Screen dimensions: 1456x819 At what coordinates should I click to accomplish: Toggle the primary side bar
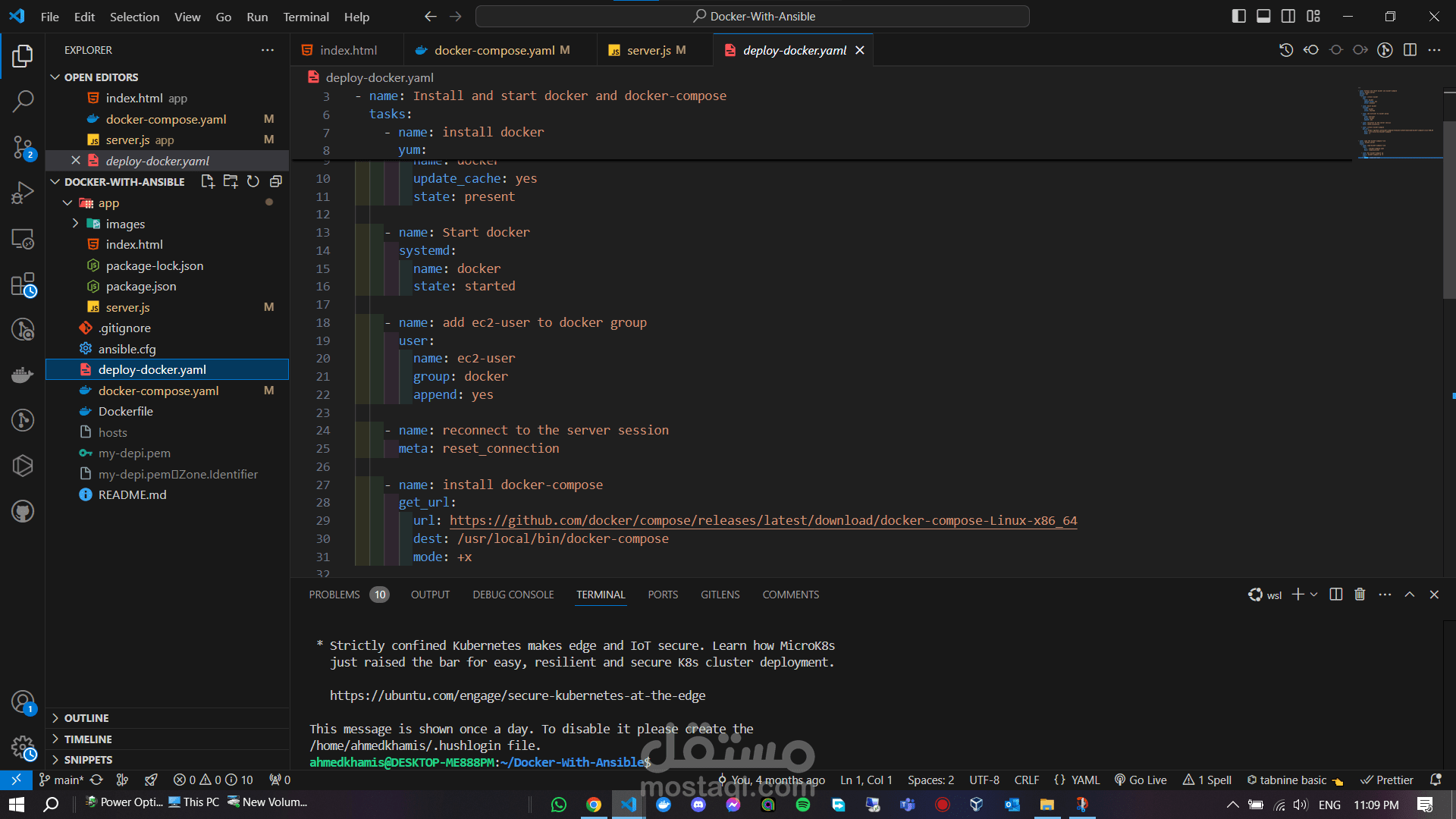(1238, 16)
